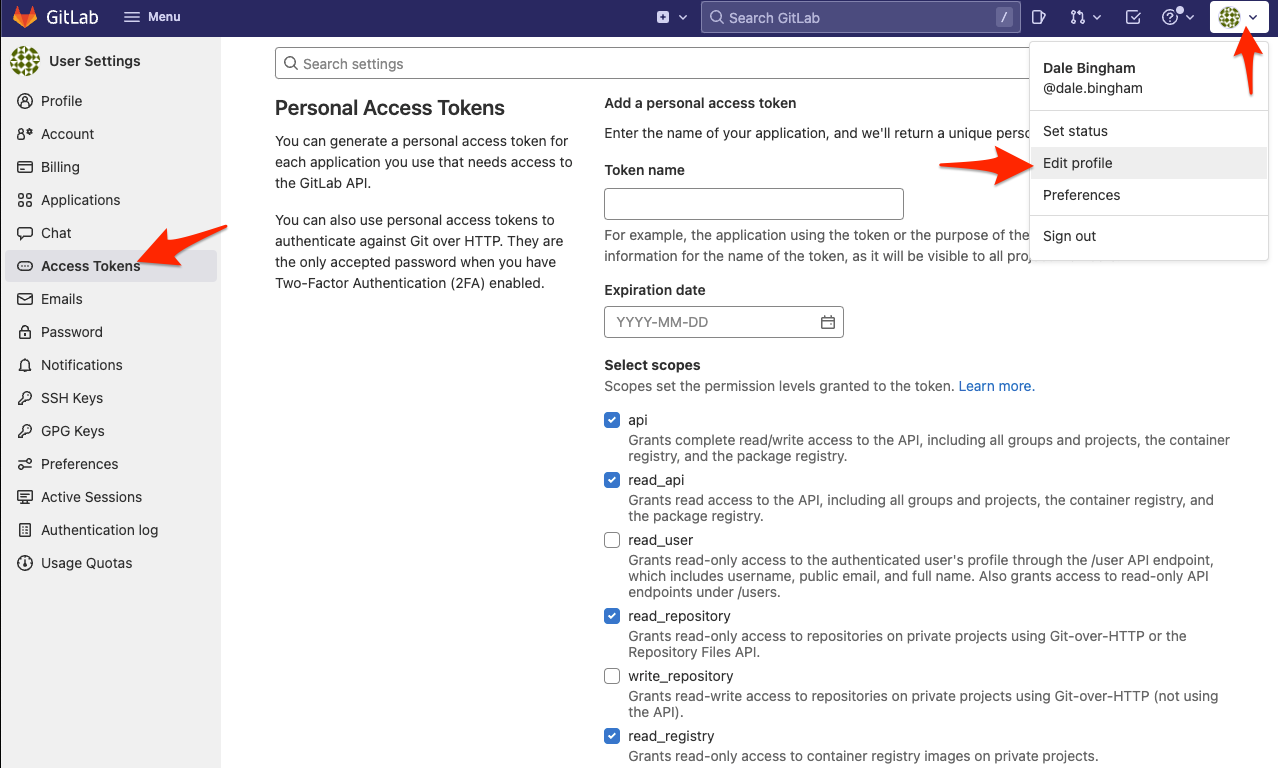Uncheck the read_api scope checkbox
This screenshot has height=768, width=1278.
pos(612,480)
